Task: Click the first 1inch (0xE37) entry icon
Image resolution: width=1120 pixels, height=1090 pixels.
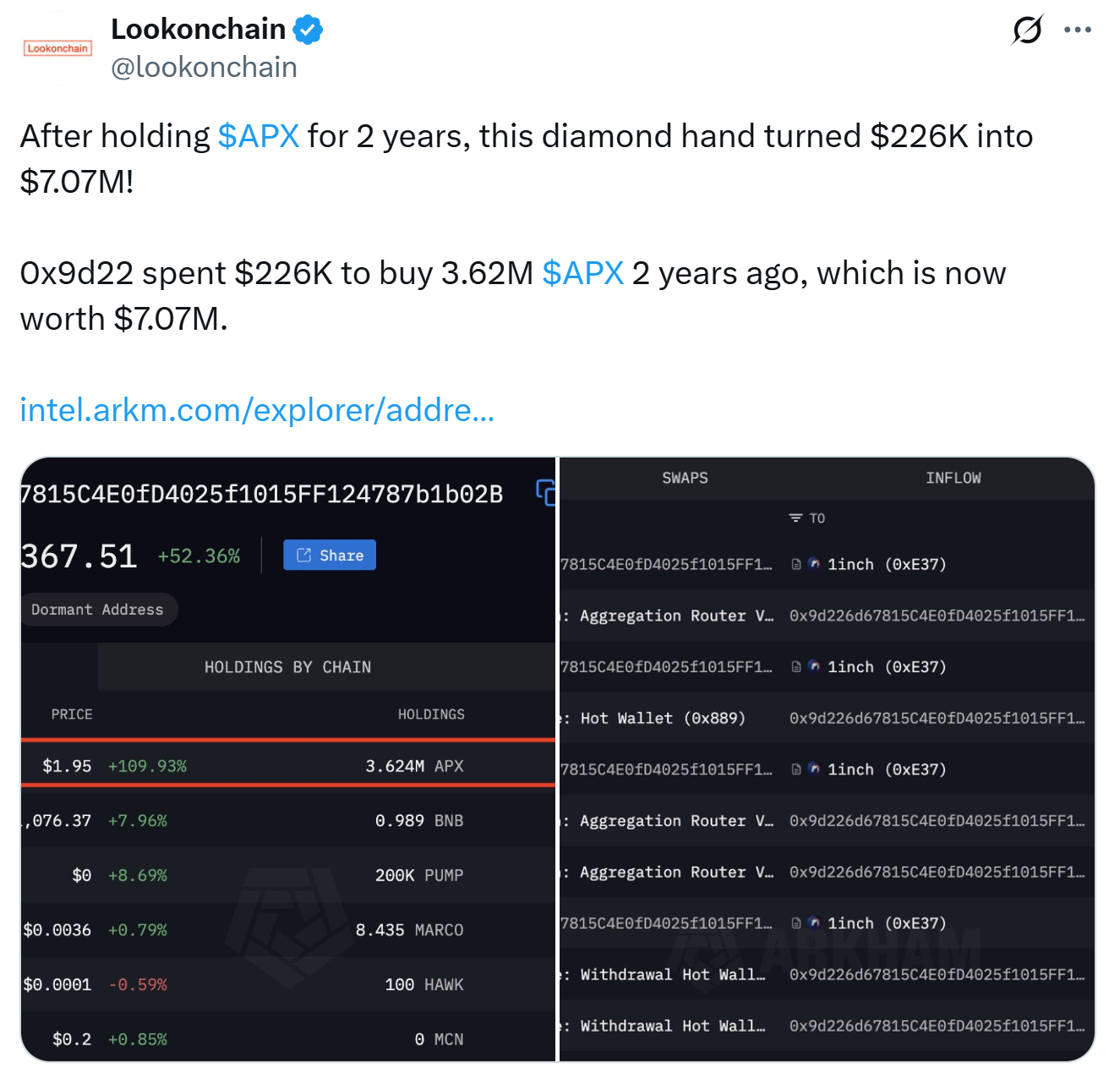Action: point(814,564)
